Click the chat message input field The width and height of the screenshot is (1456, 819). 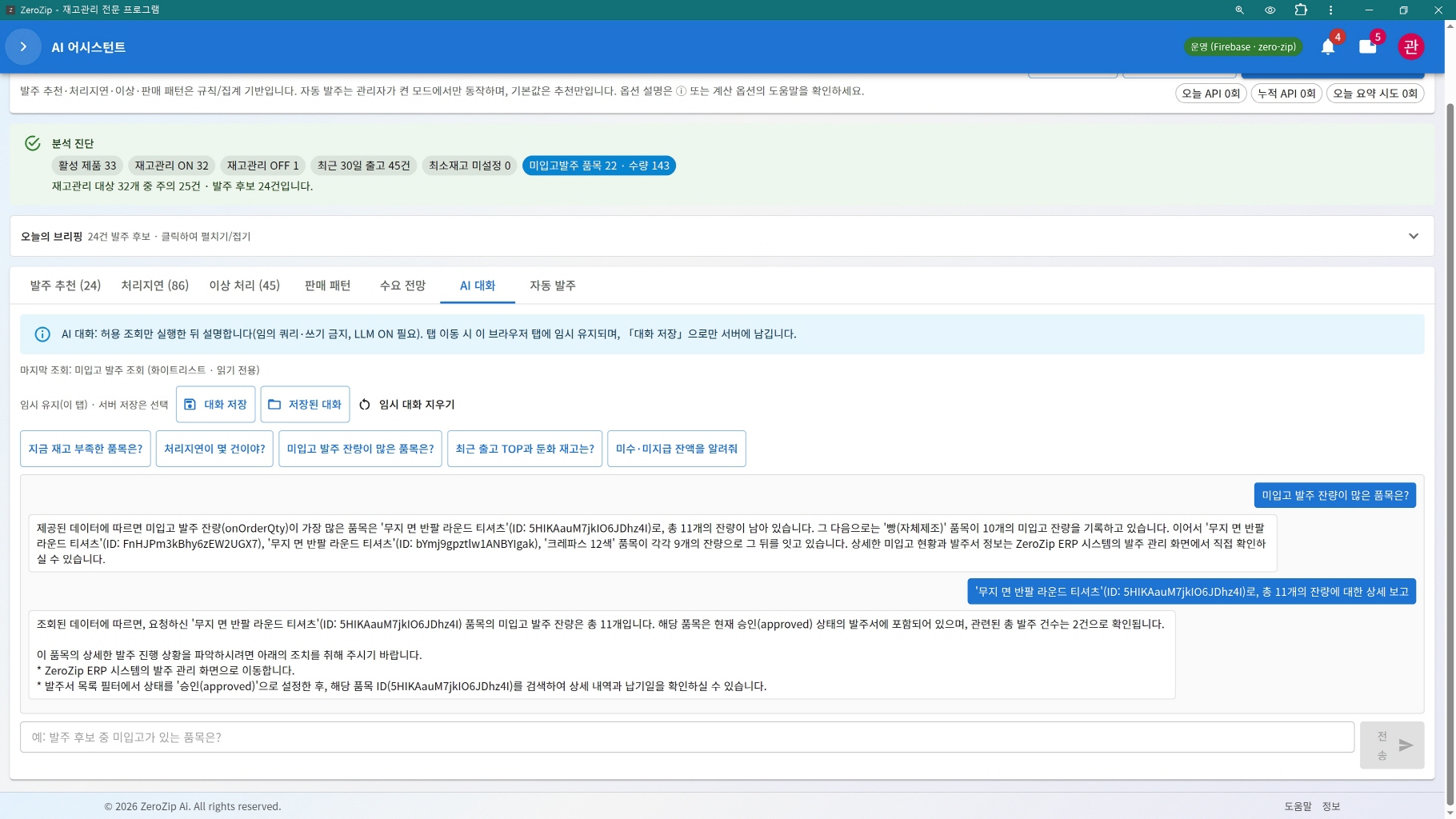tap(687, 737)
